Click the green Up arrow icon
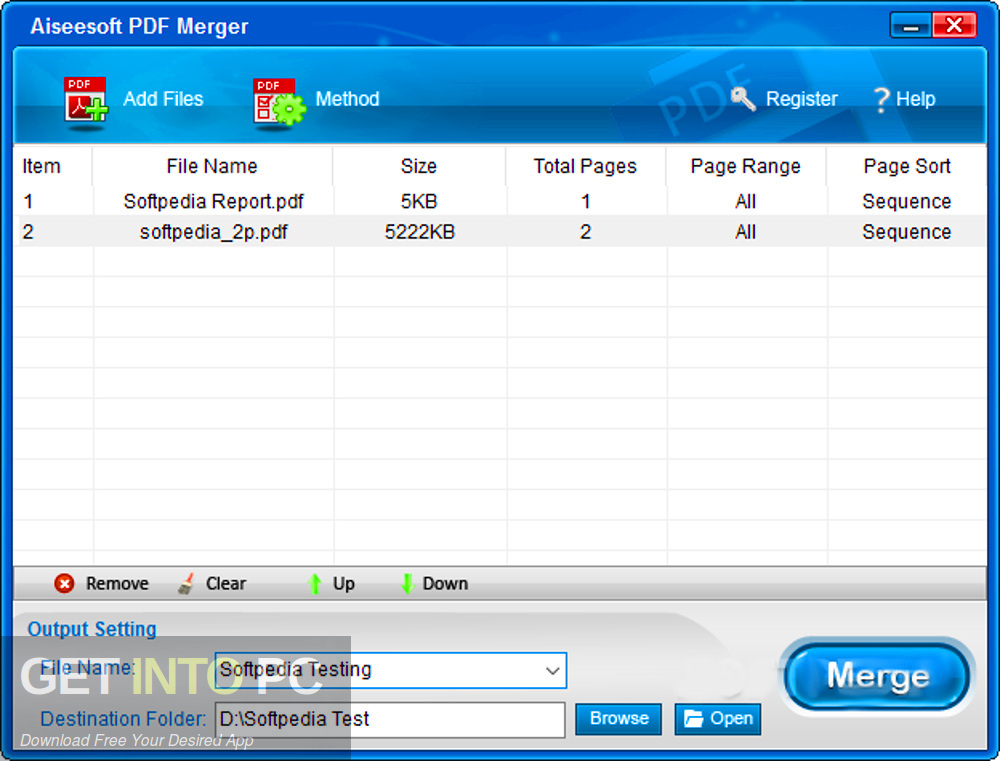This screenshot has height=761, width=1000. click(314, 583)
